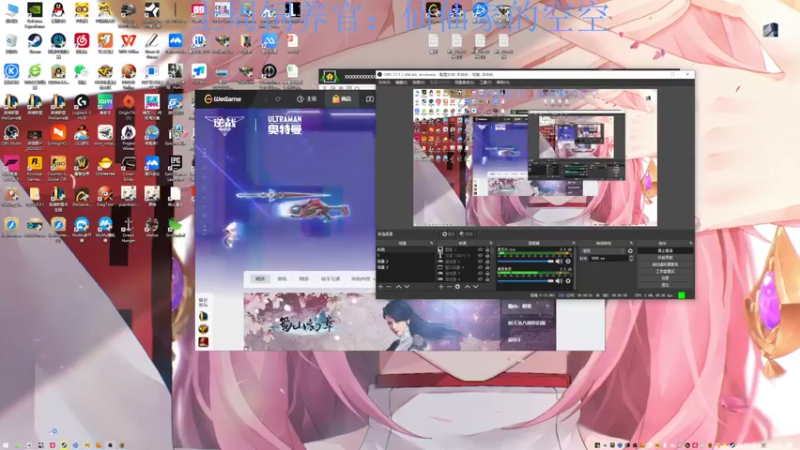Open source properties gear below the sources list
Screen dimensions: 800x450
point(457,287)
